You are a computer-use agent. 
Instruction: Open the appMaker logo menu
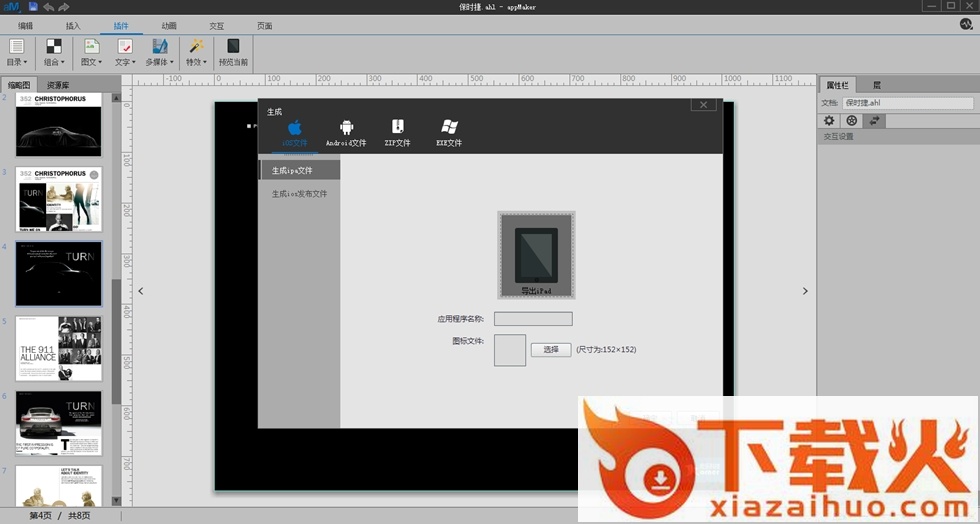pos(11,7)
